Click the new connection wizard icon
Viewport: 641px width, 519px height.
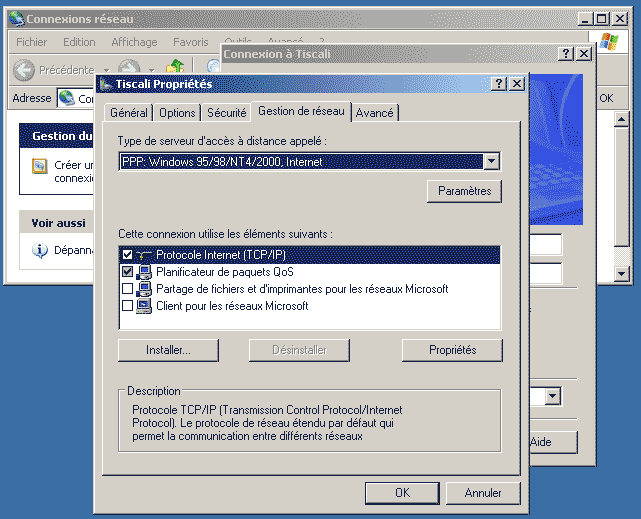click(40, 166)
